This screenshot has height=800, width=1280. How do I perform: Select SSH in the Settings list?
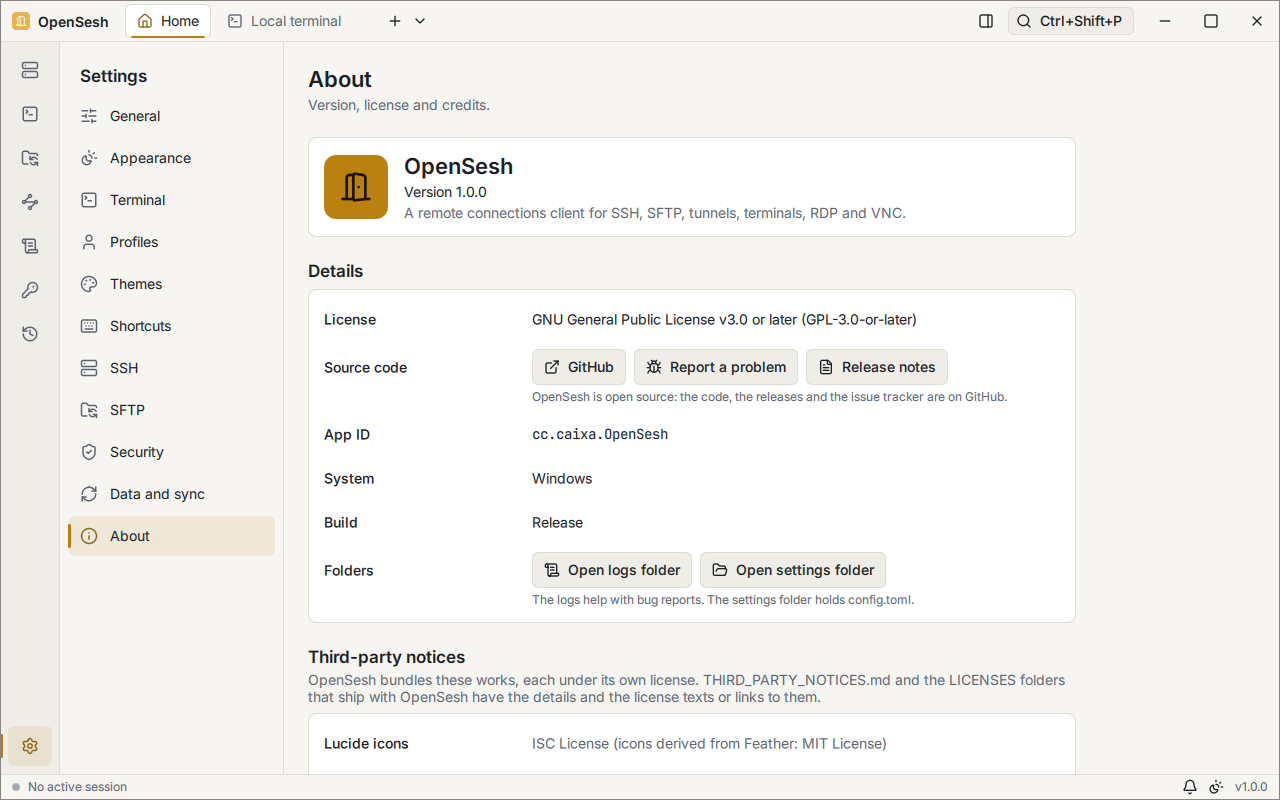pos(171,368)
